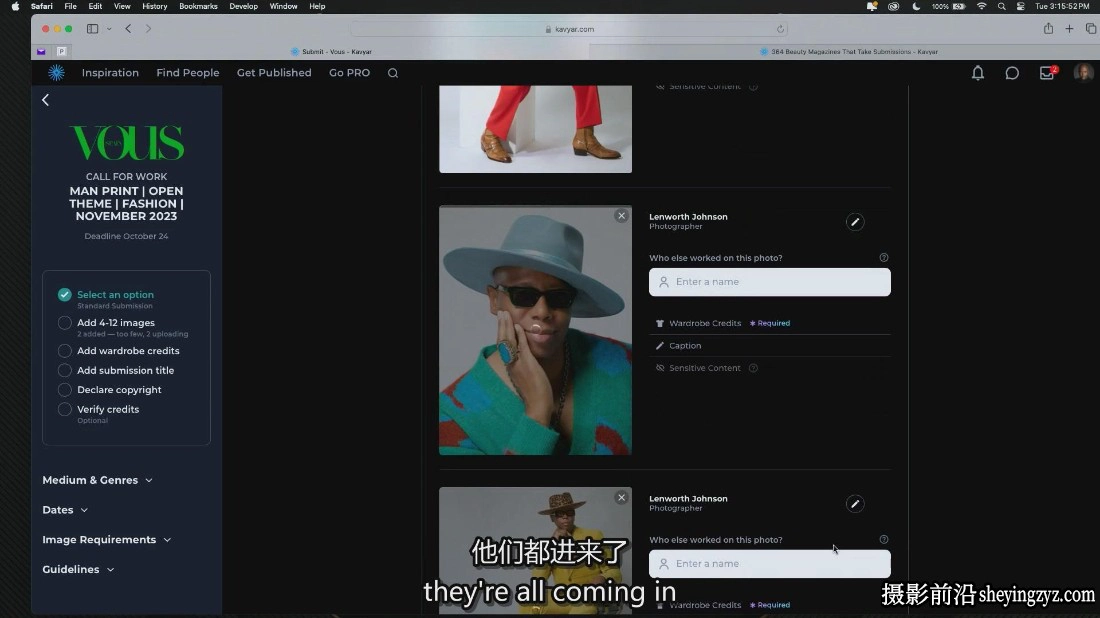
Task: Expand Image Requirements section
Action: pyautogui.click(x=107, y=540)
